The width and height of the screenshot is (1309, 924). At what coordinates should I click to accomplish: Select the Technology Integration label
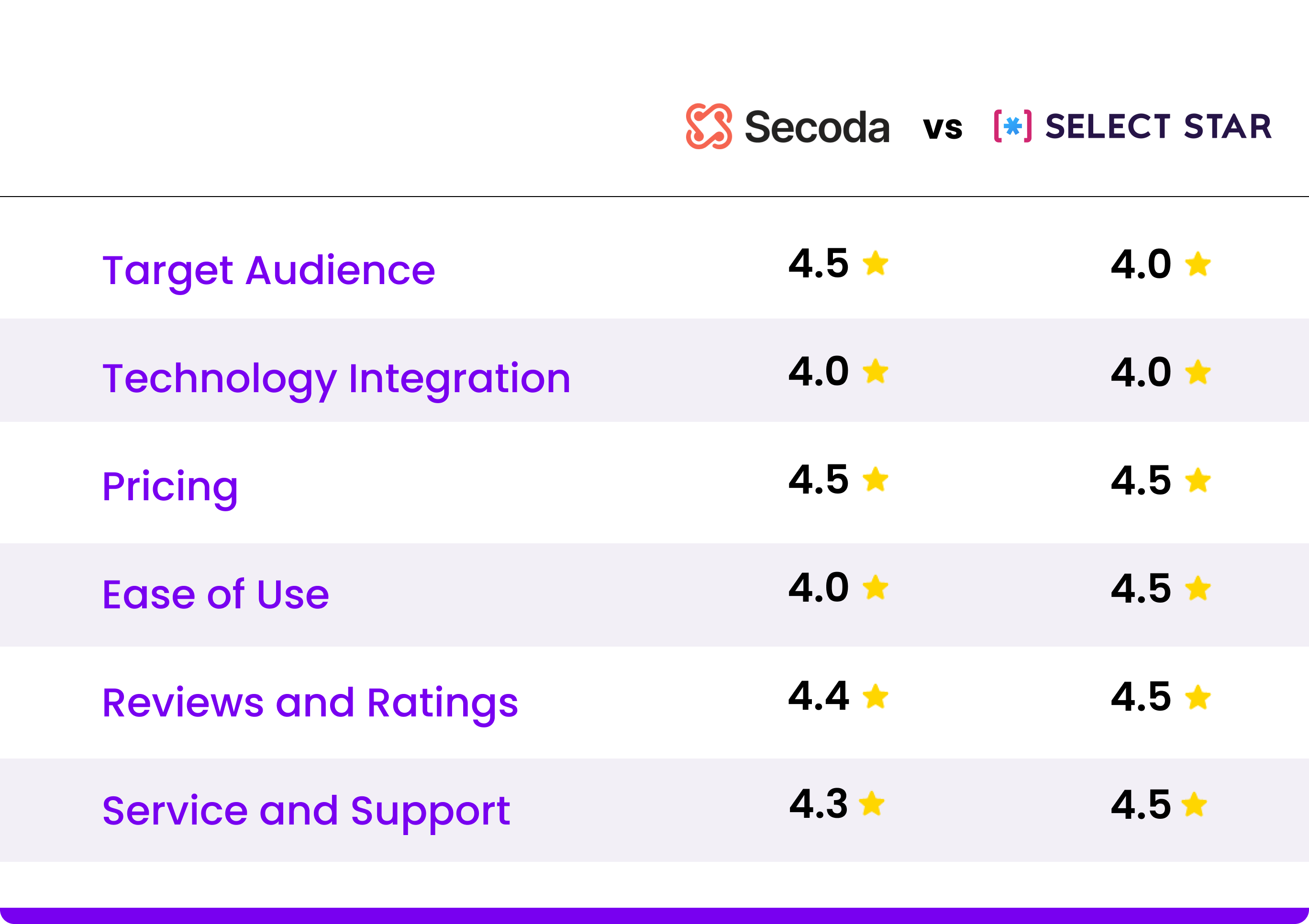[336, 379]
